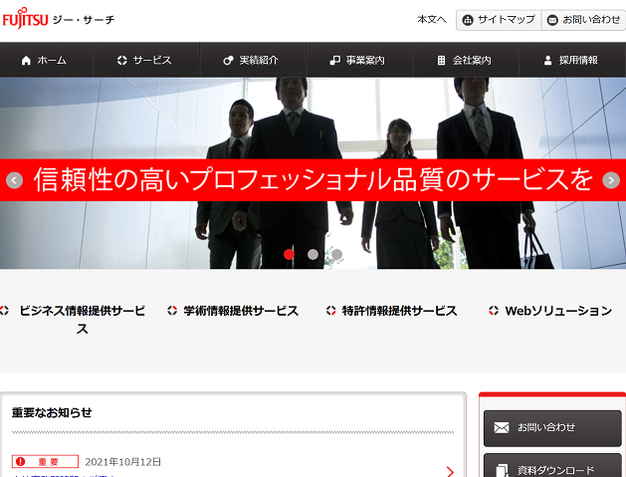Select the second carousel dot

[313, 254]
